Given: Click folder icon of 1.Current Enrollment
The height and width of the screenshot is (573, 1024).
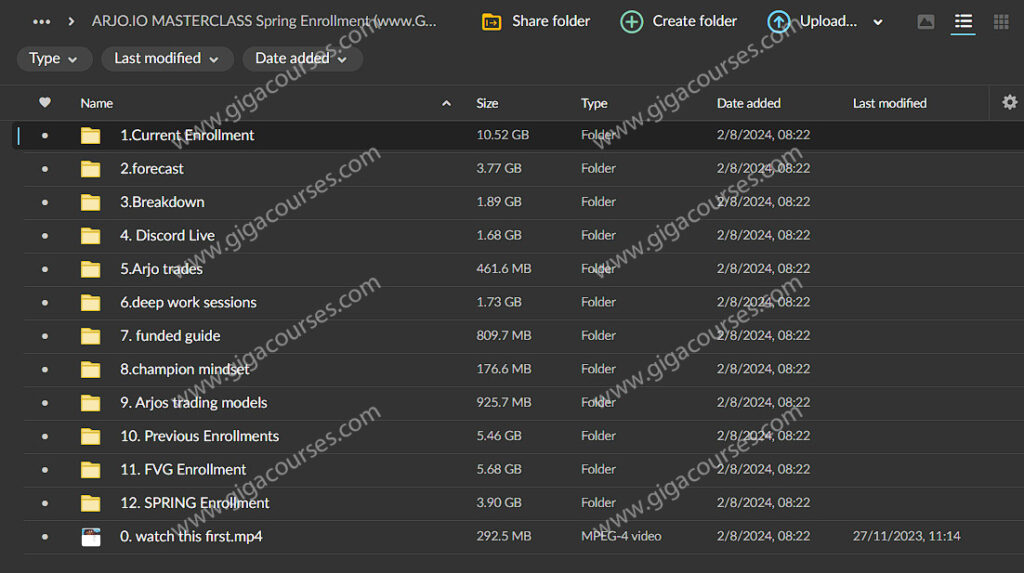Looking at the screenshot, I should (90, 135).
